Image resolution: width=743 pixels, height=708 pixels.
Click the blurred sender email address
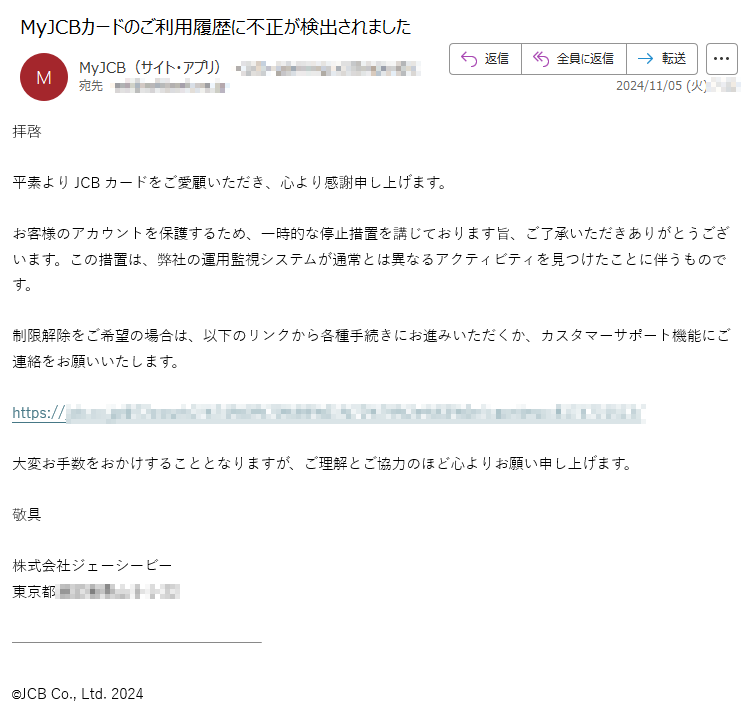click(x=328, y=69)
